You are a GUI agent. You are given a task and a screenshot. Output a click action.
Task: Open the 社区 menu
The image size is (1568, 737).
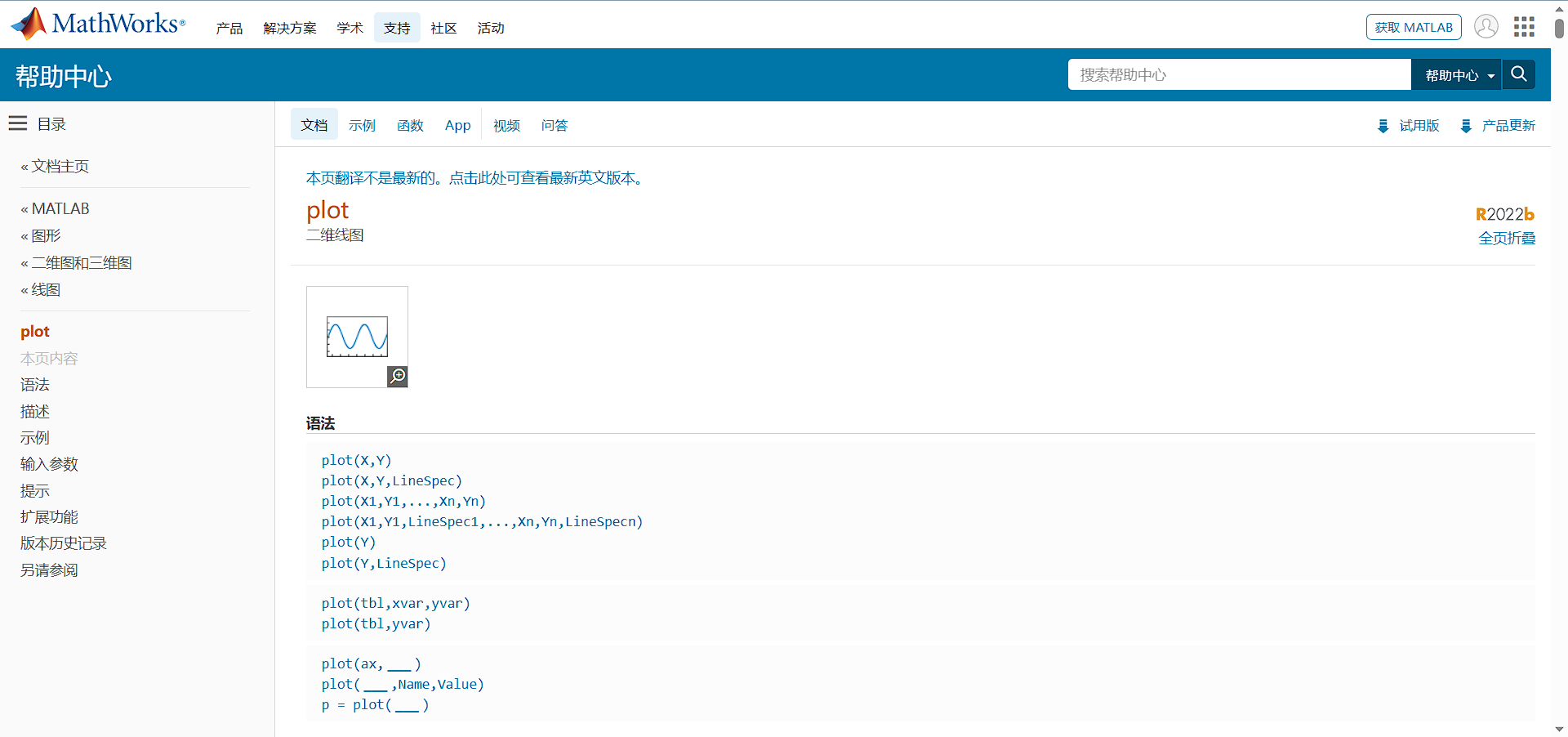click(x=443, y=28)
